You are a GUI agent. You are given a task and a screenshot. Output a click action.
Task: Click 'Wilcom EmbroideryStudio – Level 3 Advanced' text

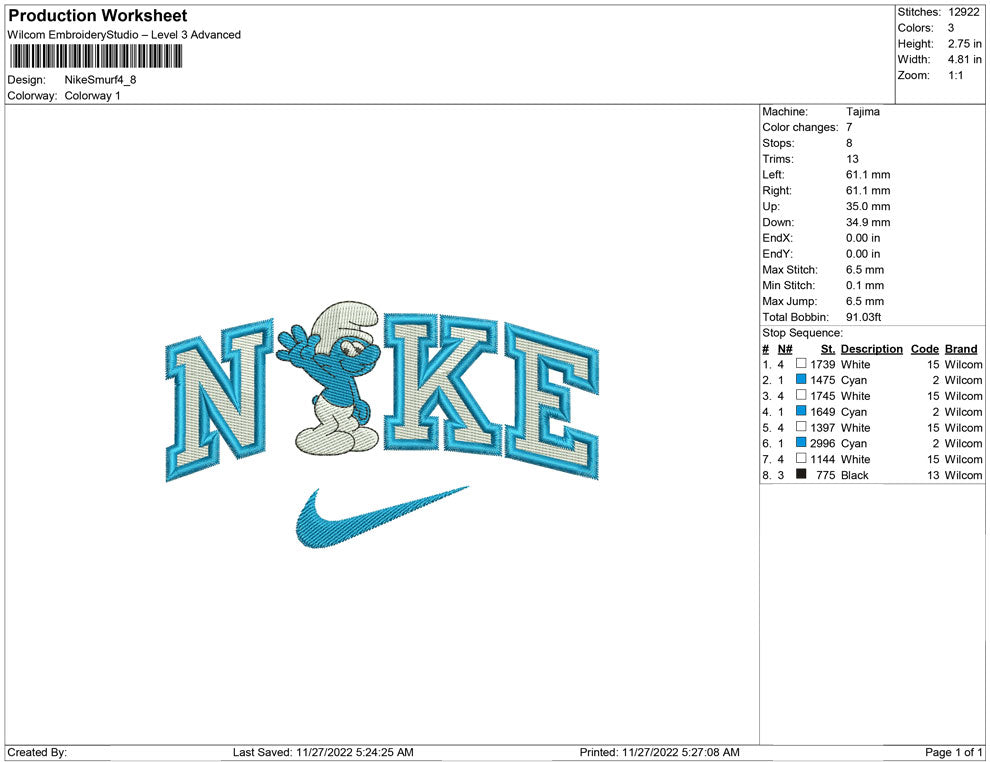click(x=124, y=35)
